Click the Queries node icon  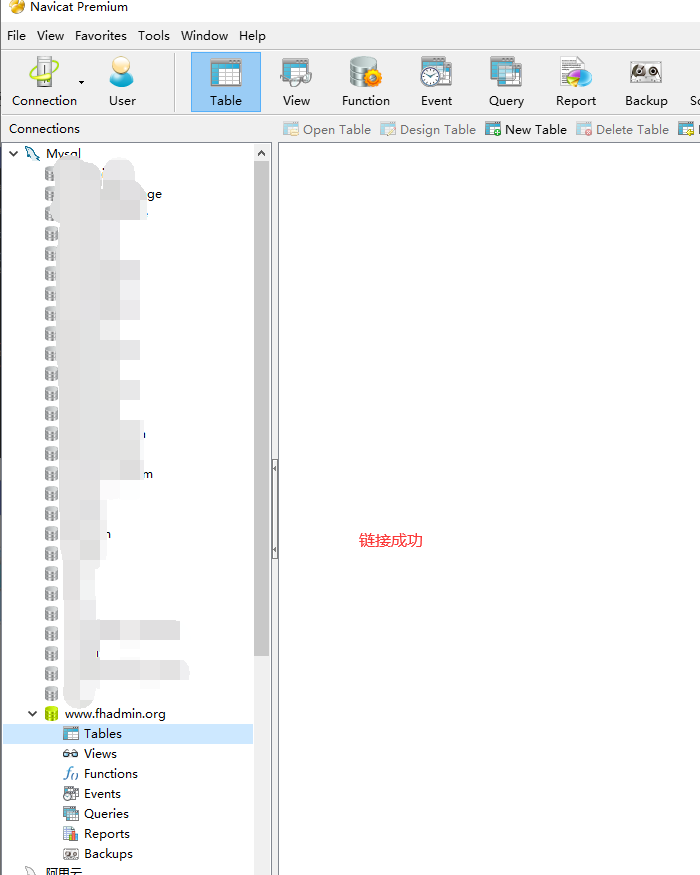71,814
